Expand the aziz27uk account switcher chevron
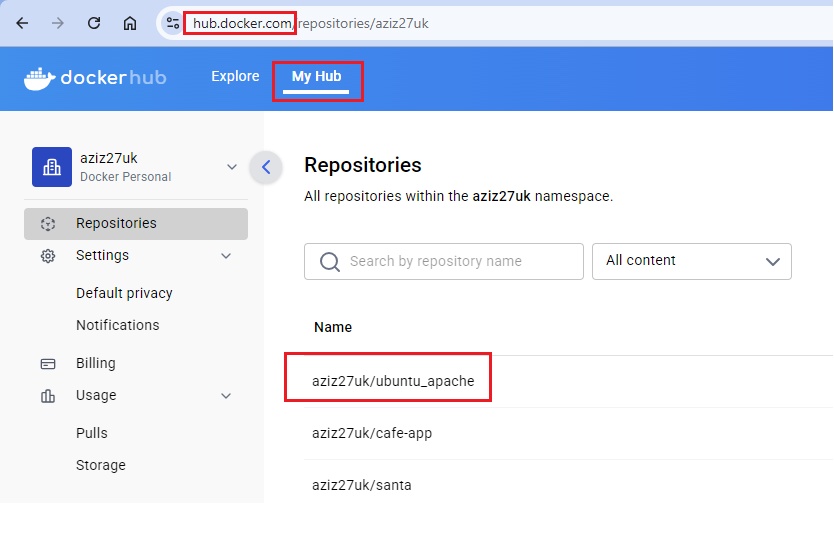 coord(232,167)
